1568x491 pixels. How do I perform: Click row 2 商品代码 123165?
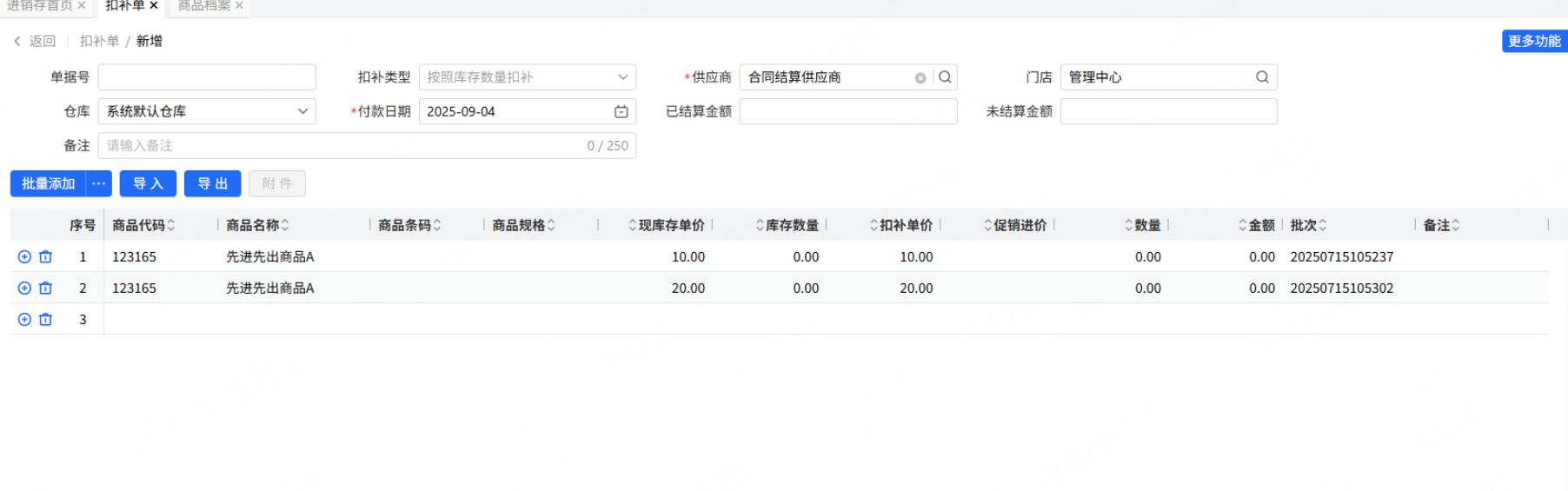[135, 289]
